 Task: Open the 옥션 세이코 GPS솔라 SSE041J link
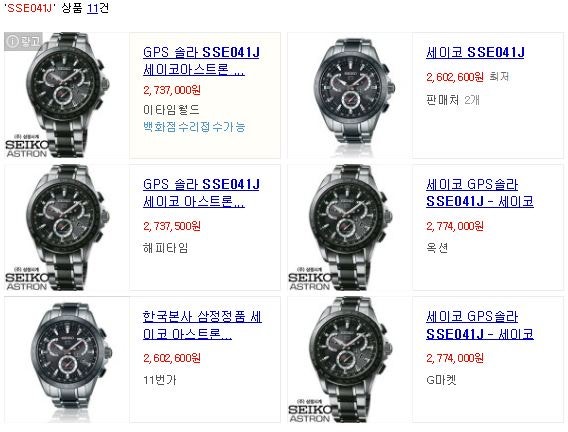[480, 193]
